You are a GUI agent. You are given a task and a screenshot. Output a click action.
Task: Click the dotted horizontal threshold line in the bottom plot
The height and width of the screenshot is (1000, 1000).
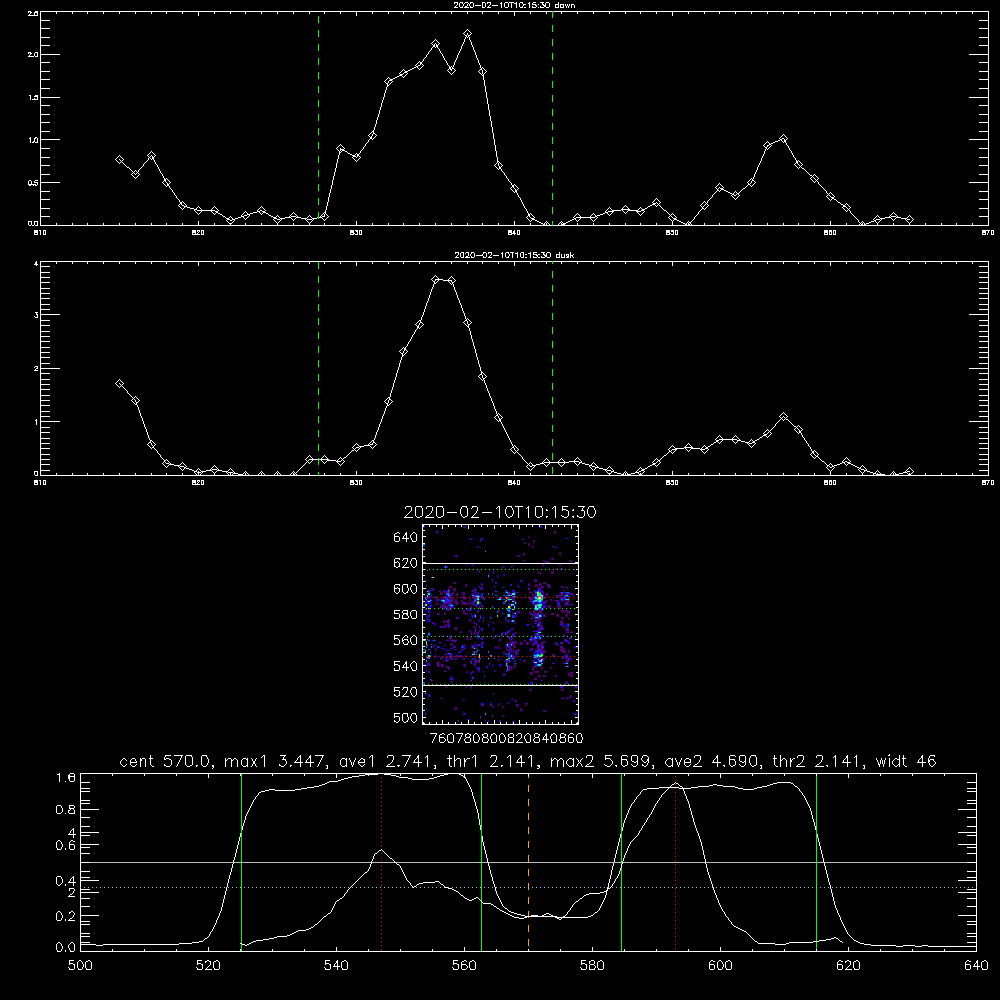[x=528, y=888]
